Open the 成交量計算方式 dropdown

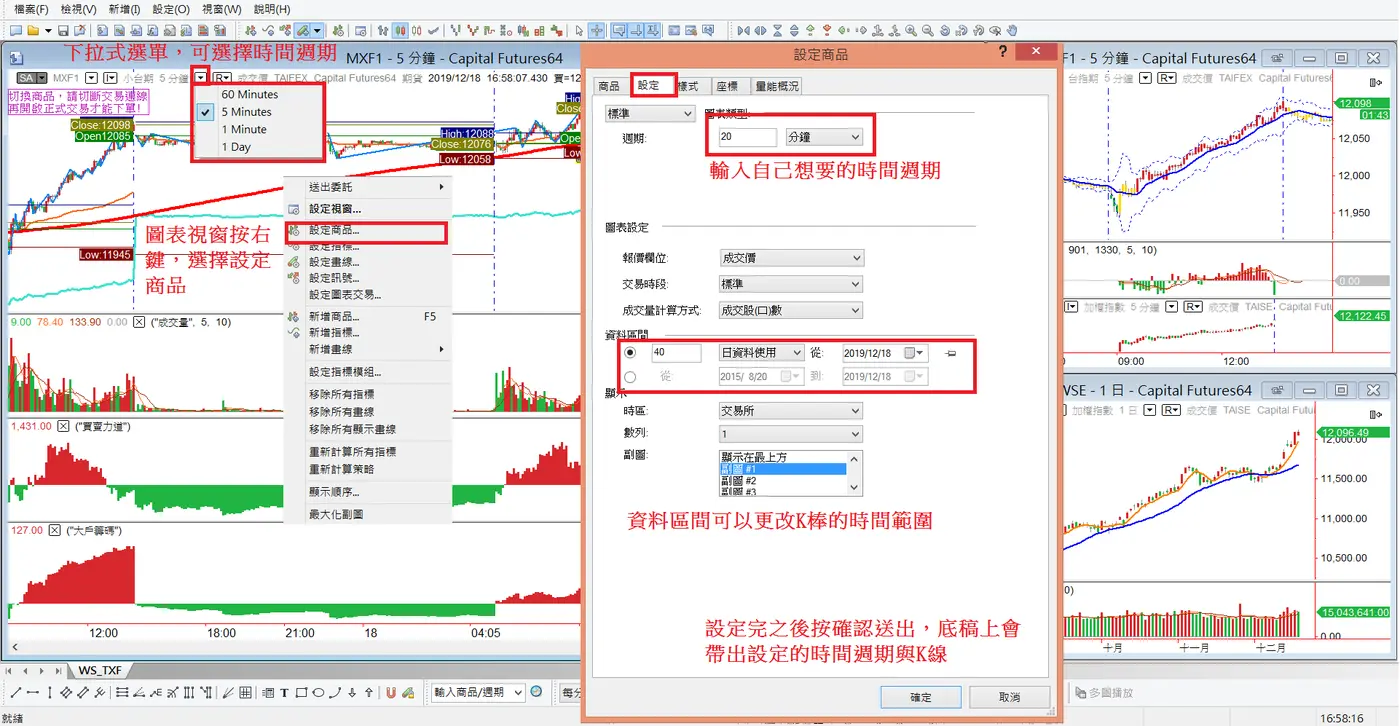[791, 310]
